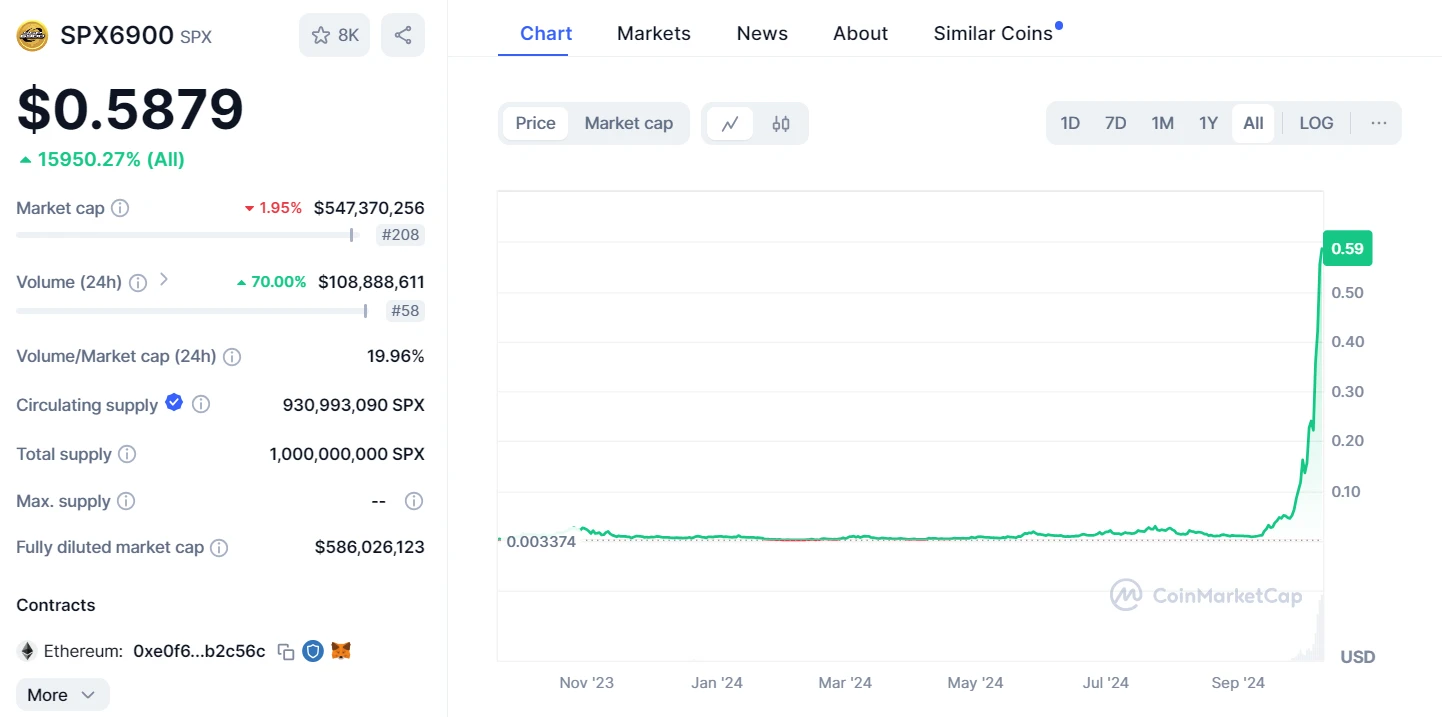Switch to candlestick chart view
Screen dimensions: 1442x717
click(x=781, y=124)
